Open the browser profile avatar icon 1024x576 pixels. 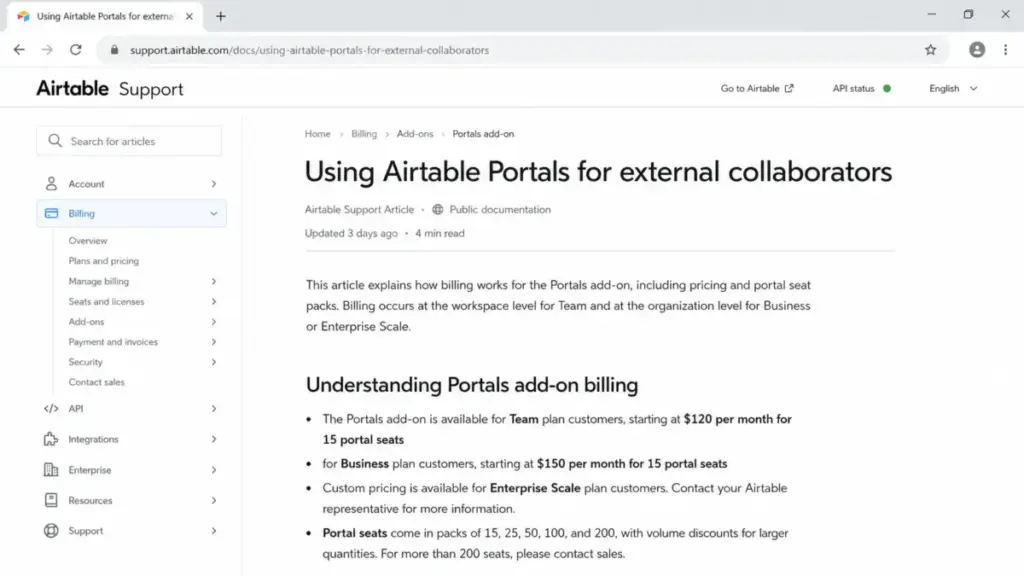(x=976, y=50)
